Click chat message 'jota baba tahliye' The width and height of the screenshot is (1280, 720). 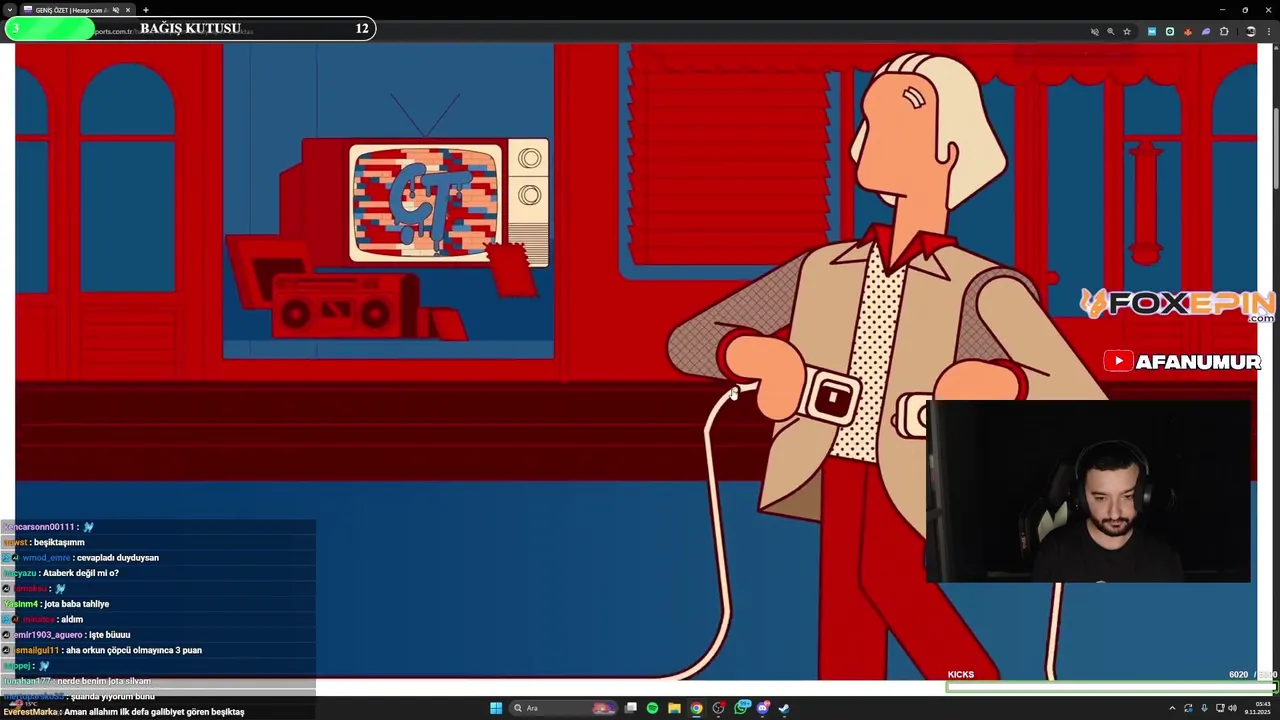77,604
